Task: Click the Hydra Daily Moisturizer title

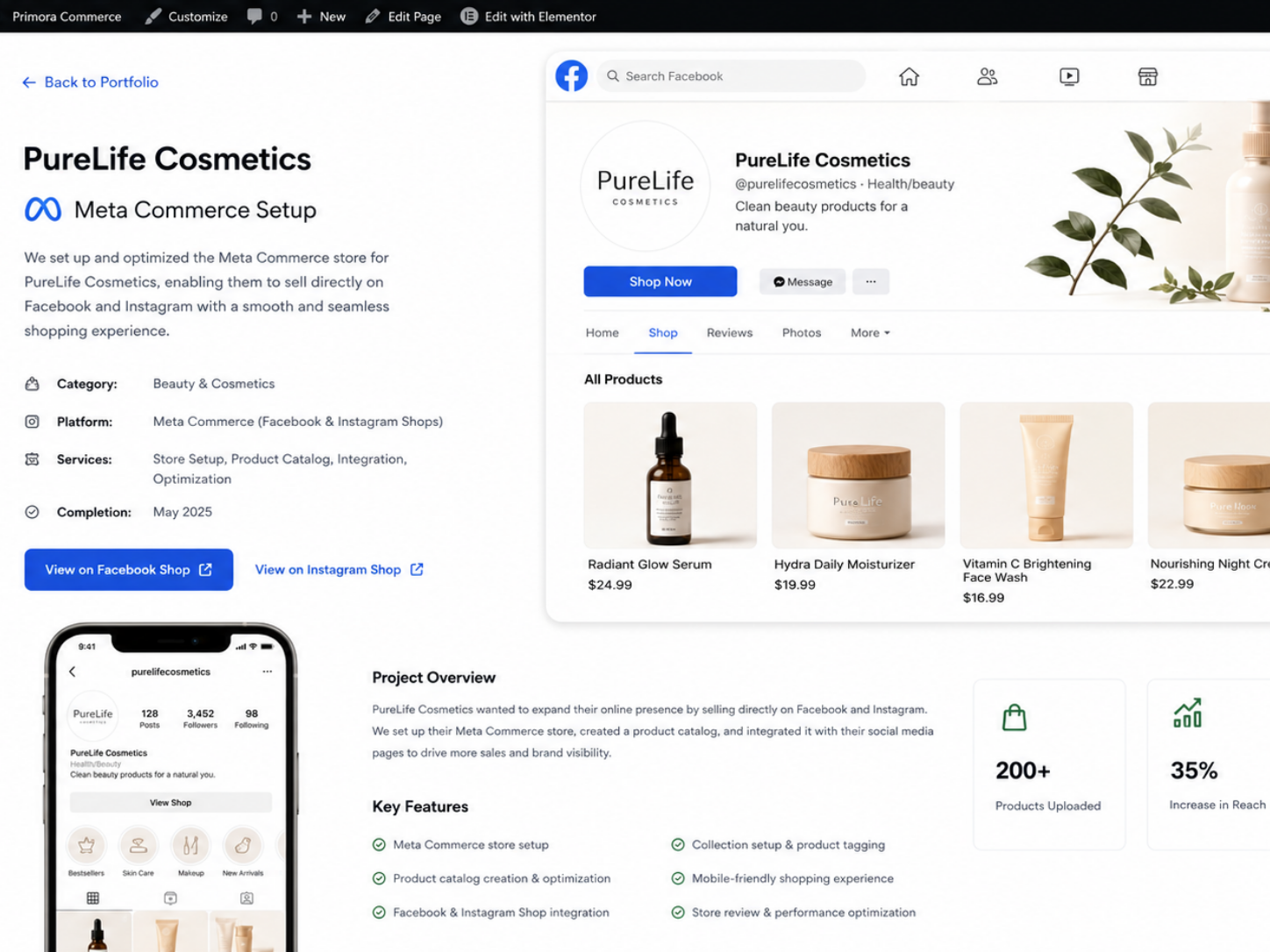Action: pos(845,565)
